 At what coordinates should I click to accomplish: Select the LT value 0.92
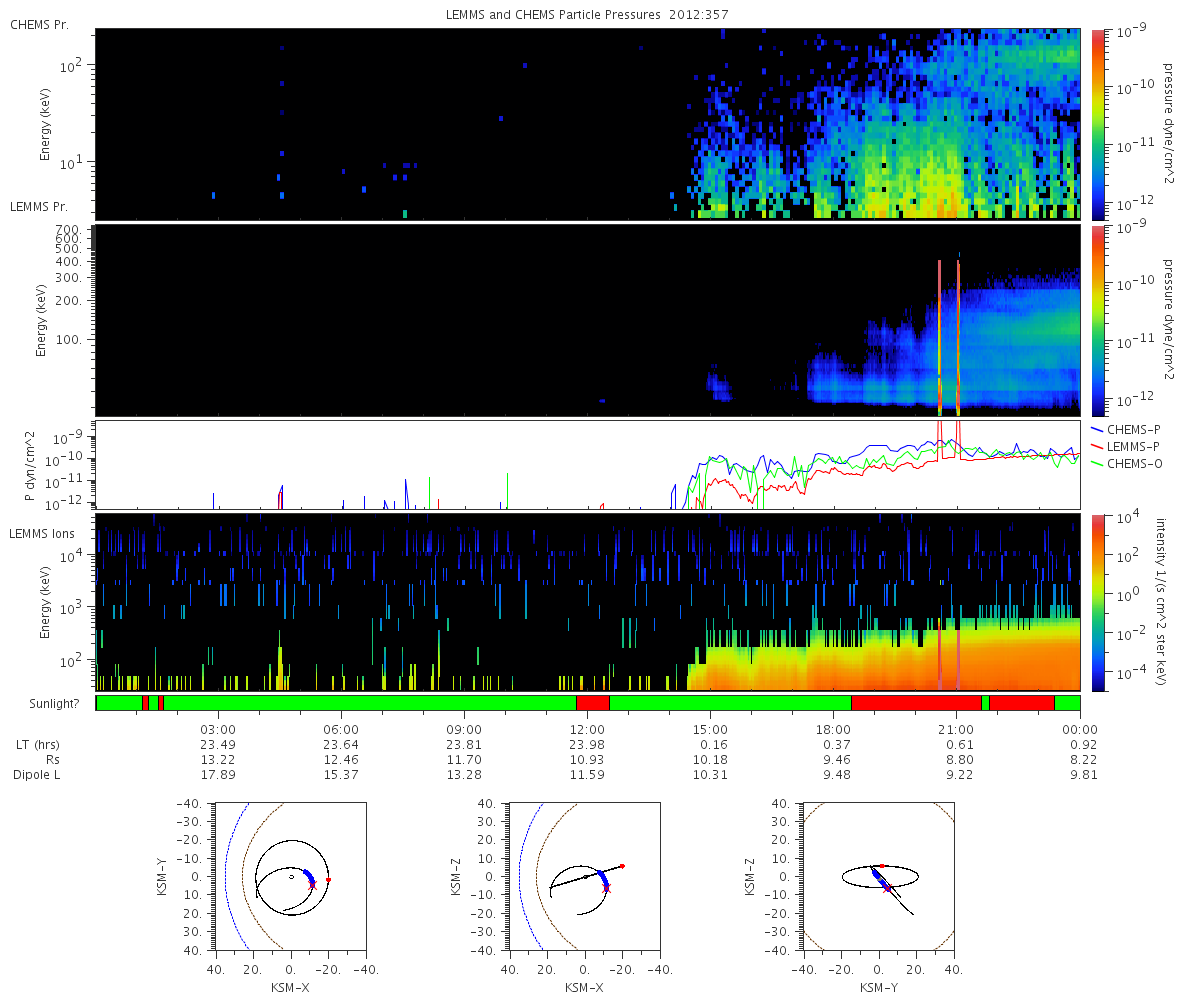[1084, 745]
